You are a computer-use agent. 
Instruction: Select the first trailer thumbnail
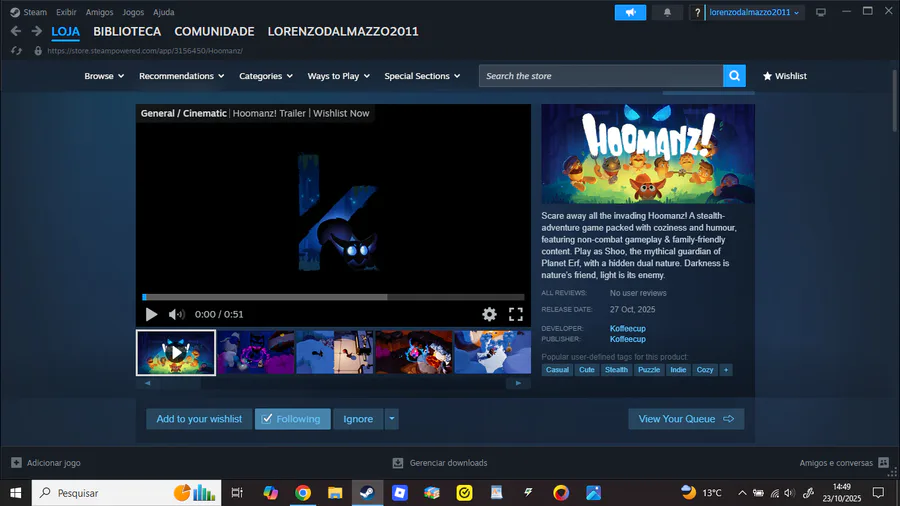(x=176, y=352)
